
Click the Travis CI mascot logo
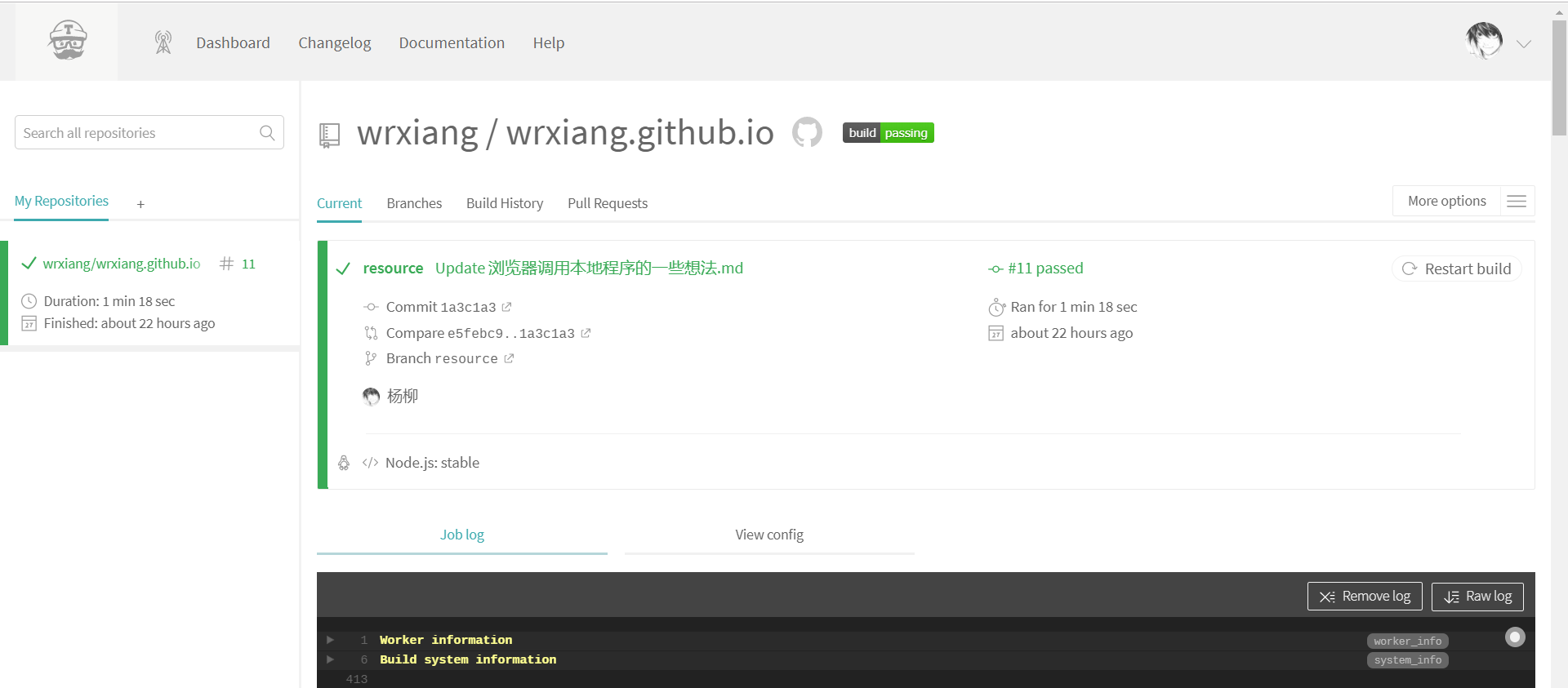tap(68, 40)
